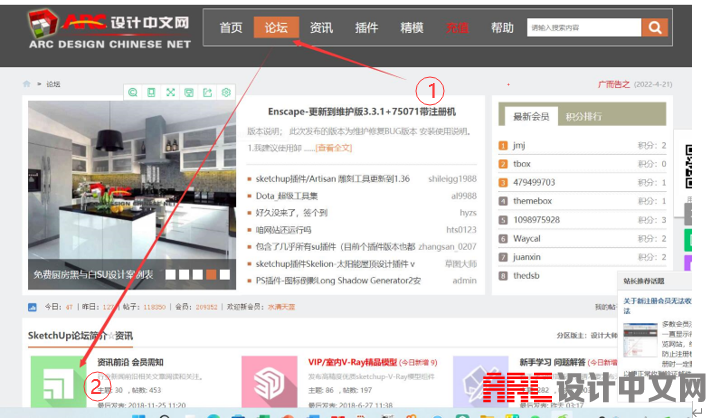Click the ARC cube logo
Image resolution: width=714 pixels, height=418 pixels.
[42, 24]
